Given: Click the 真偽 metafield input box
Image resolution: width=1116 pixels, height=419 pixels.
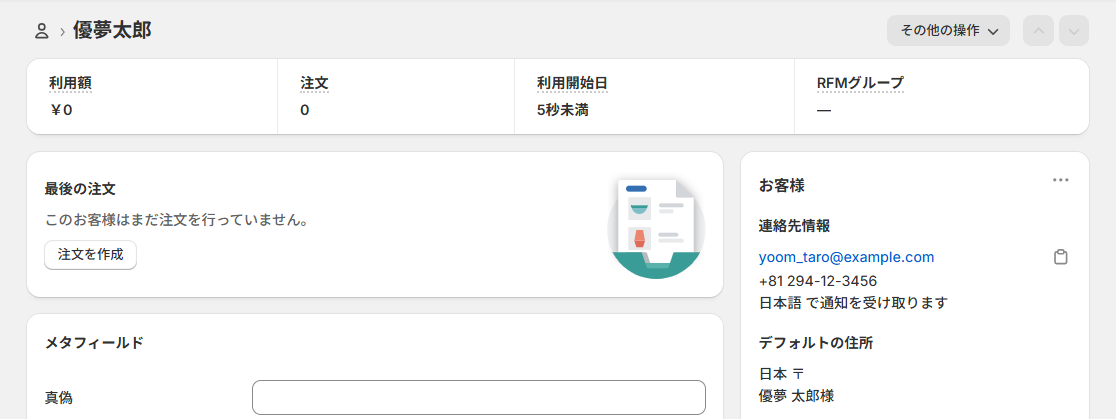Looking at the screenshot, I should click(478, 397).
